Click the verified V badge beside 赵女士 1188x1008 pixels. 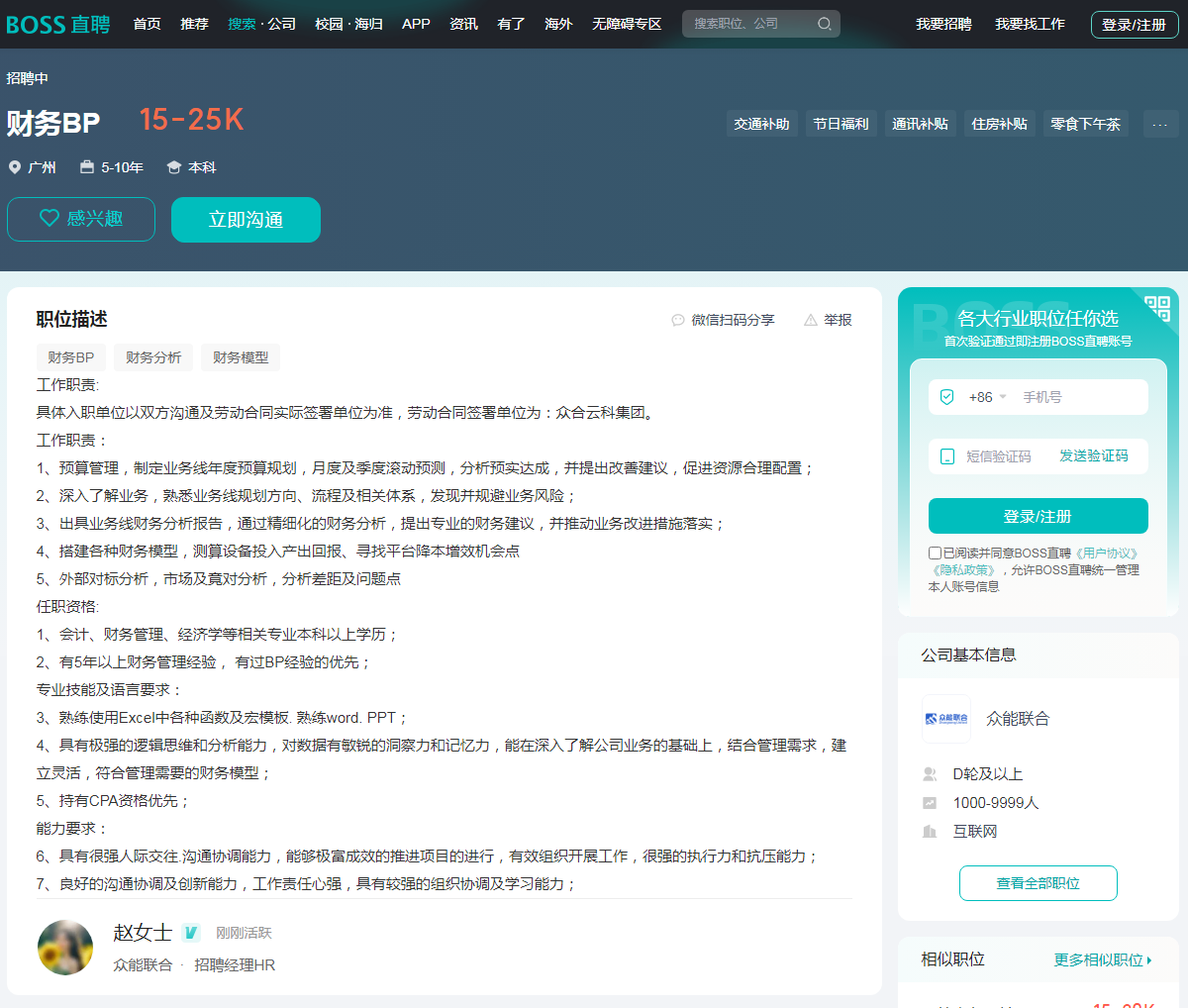[x=189, y=932]
